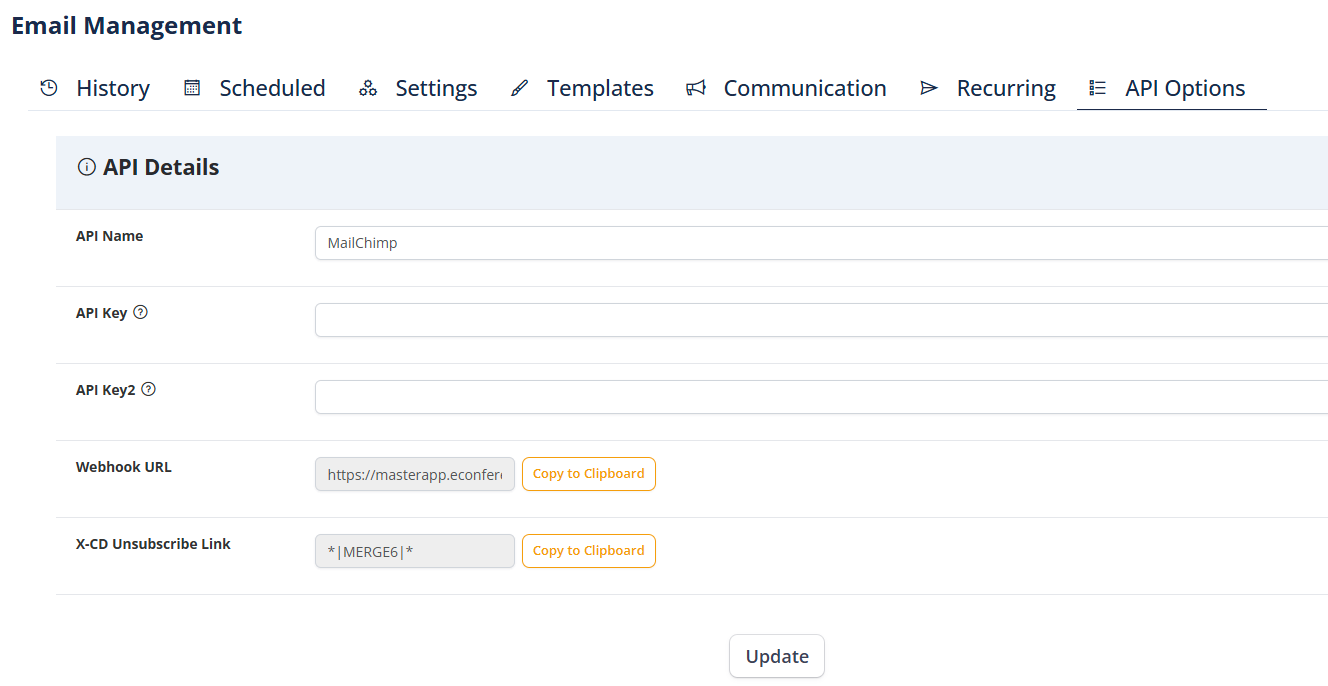Click the Recurring send arrow icon
1328x686 pixels.
(929, 88)
